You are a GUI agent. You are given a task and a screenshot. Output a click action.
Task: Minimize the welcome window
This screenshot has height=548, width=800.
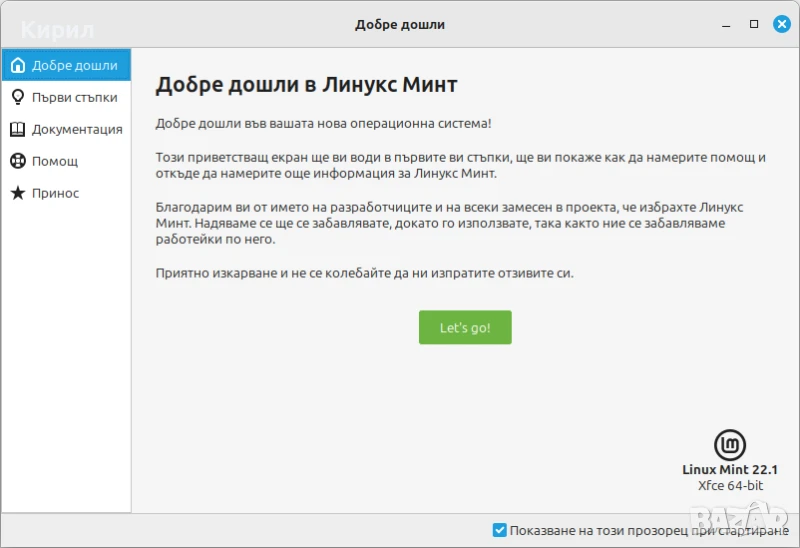[x=728, y=24]
